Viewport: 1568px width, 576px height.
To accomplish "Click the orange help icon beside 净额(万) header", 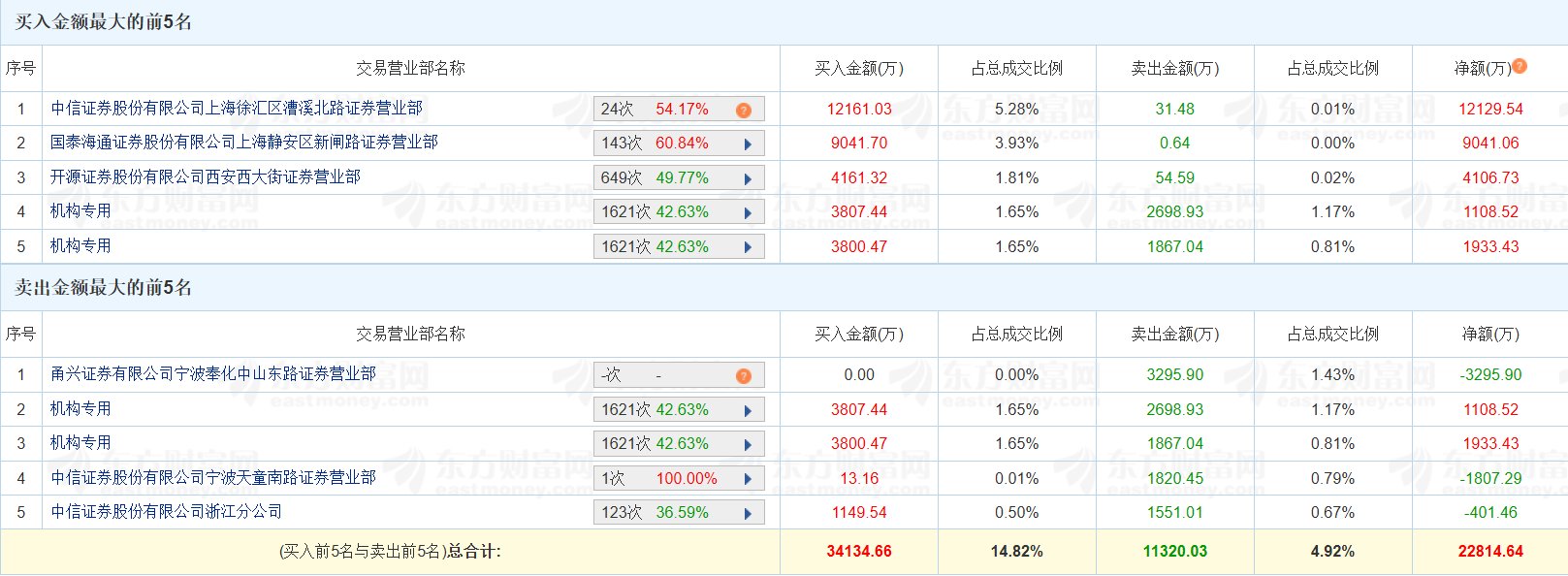I will tap(1520, 66).
